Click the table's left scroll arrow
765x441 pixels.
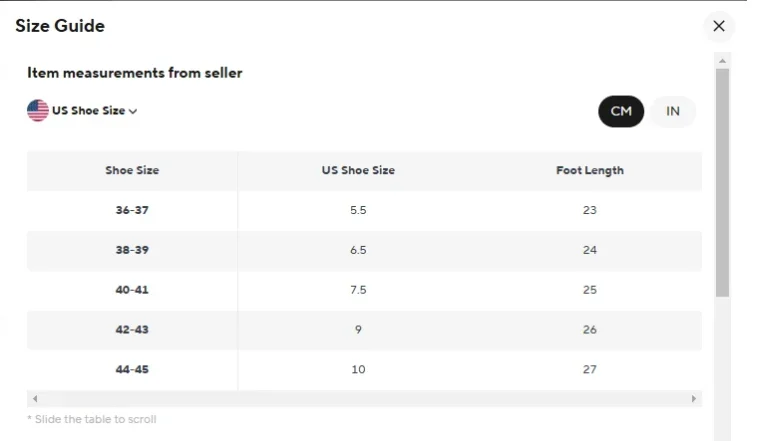click(35, 399)
